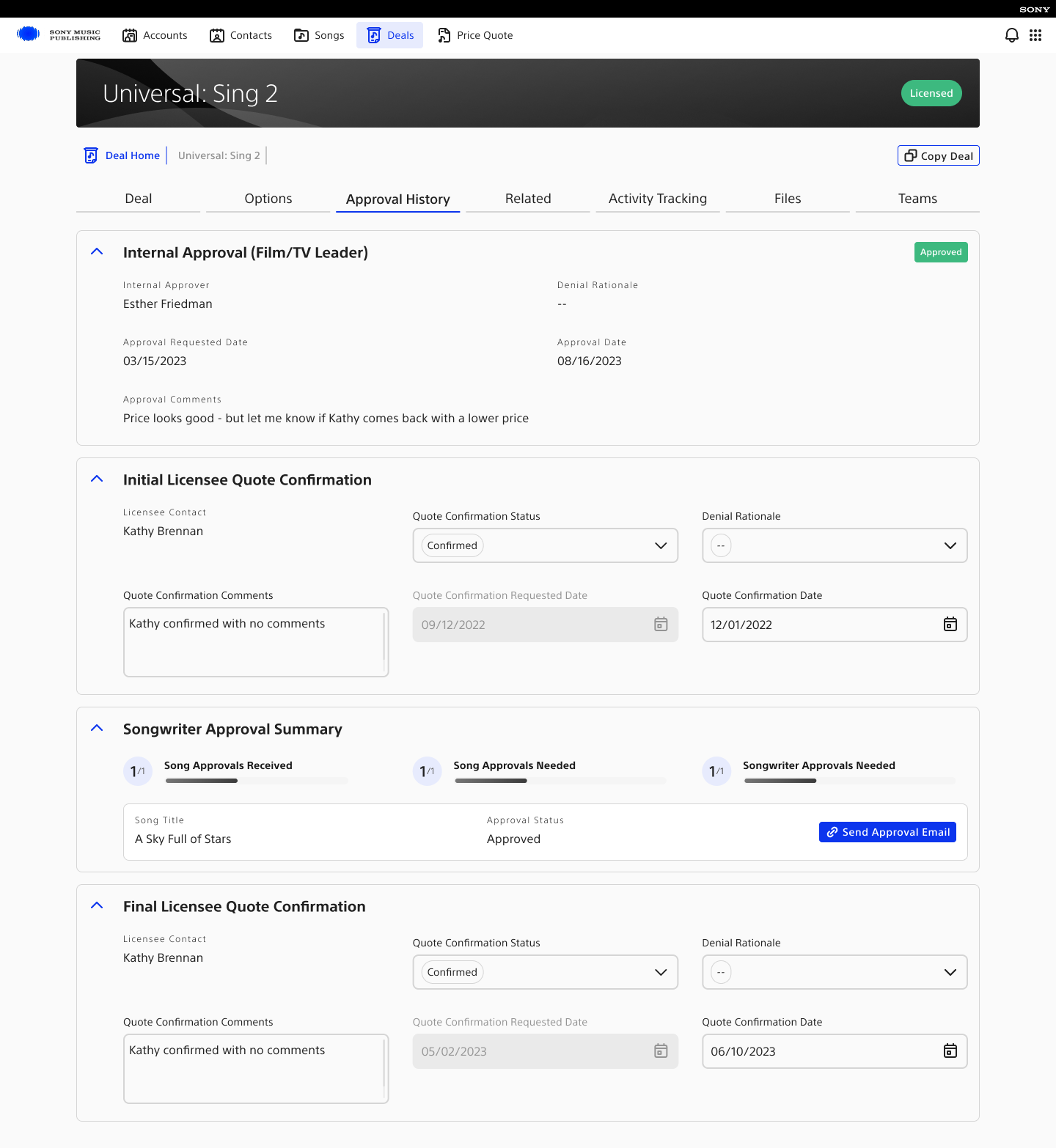
Task: Open the Deals nav icon
Action: click(x=374, y=35)
